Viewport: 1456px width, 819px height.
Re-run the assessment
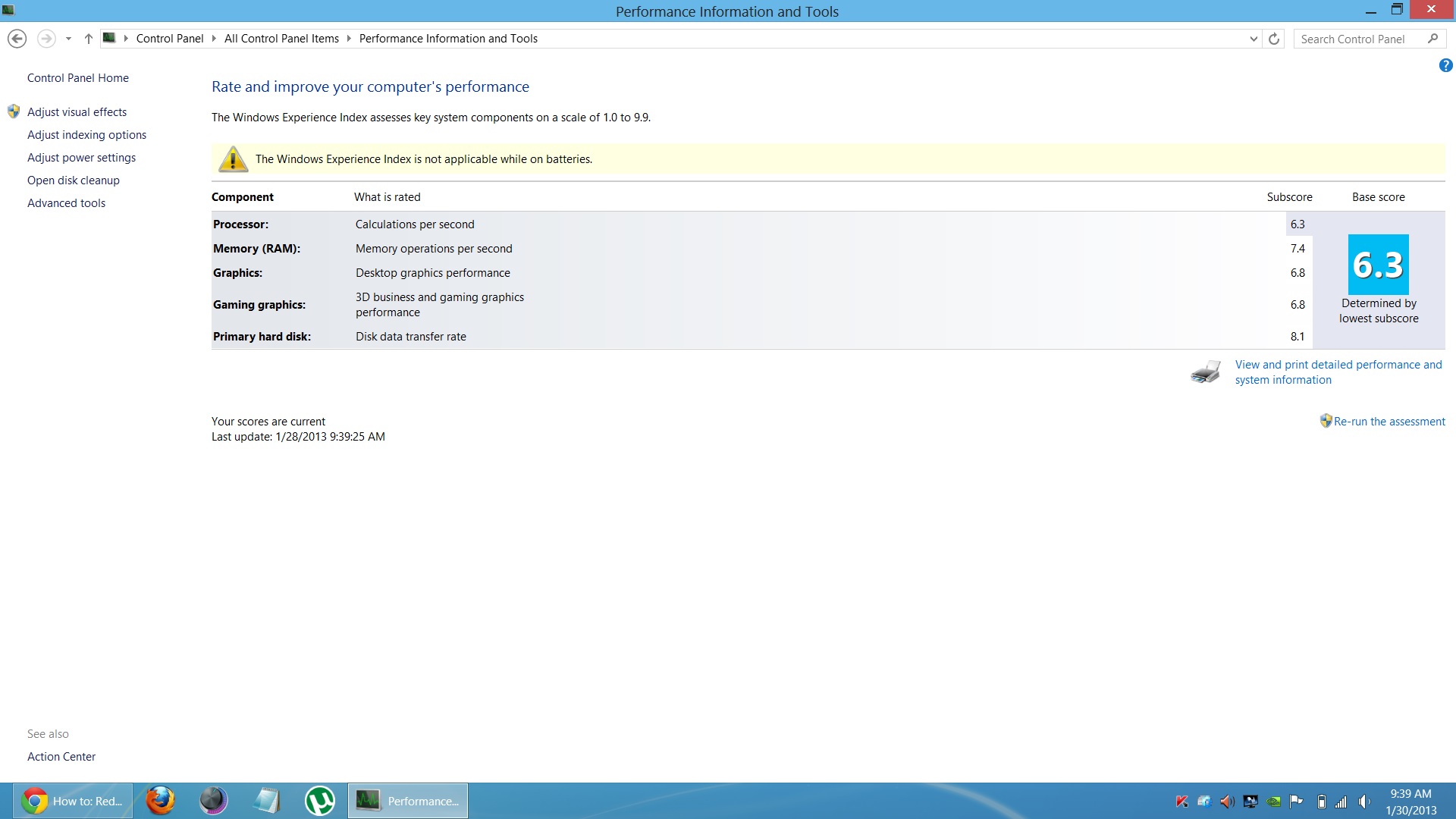[1389, 422]
